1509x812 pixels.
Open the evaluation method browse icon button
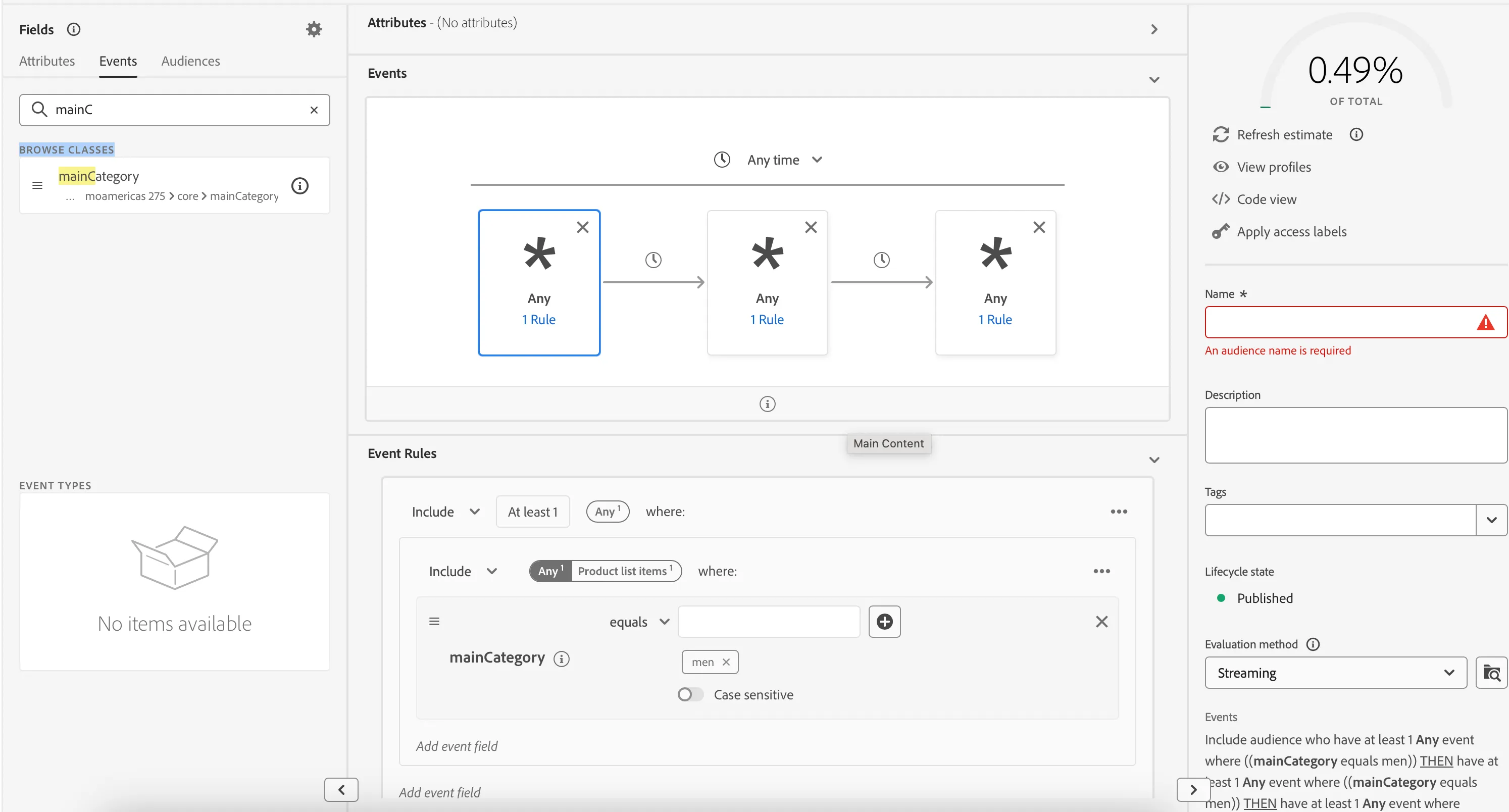[x=1491, y=673]
